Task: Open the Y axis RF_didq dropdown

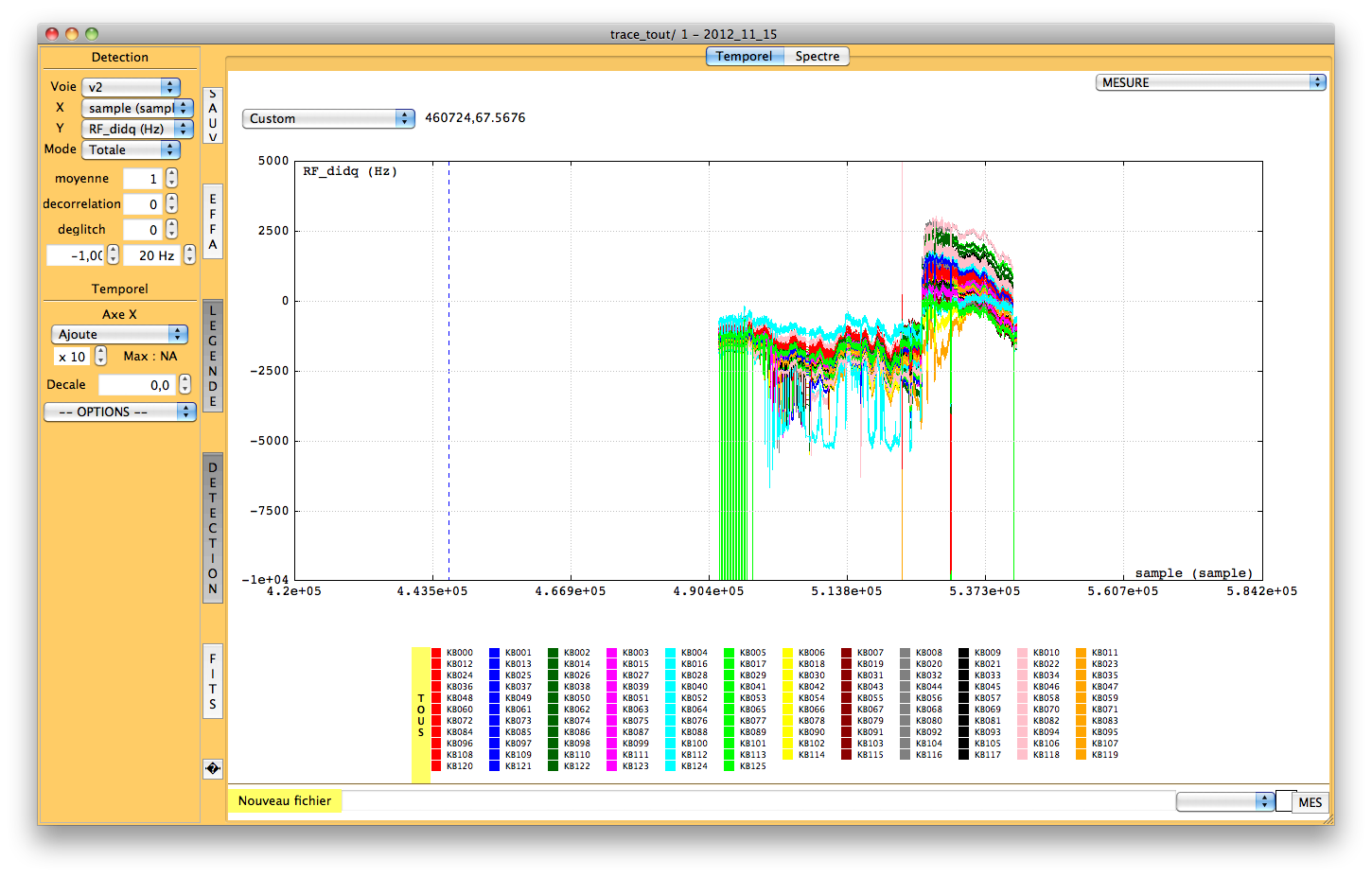Action: (137, 129)
